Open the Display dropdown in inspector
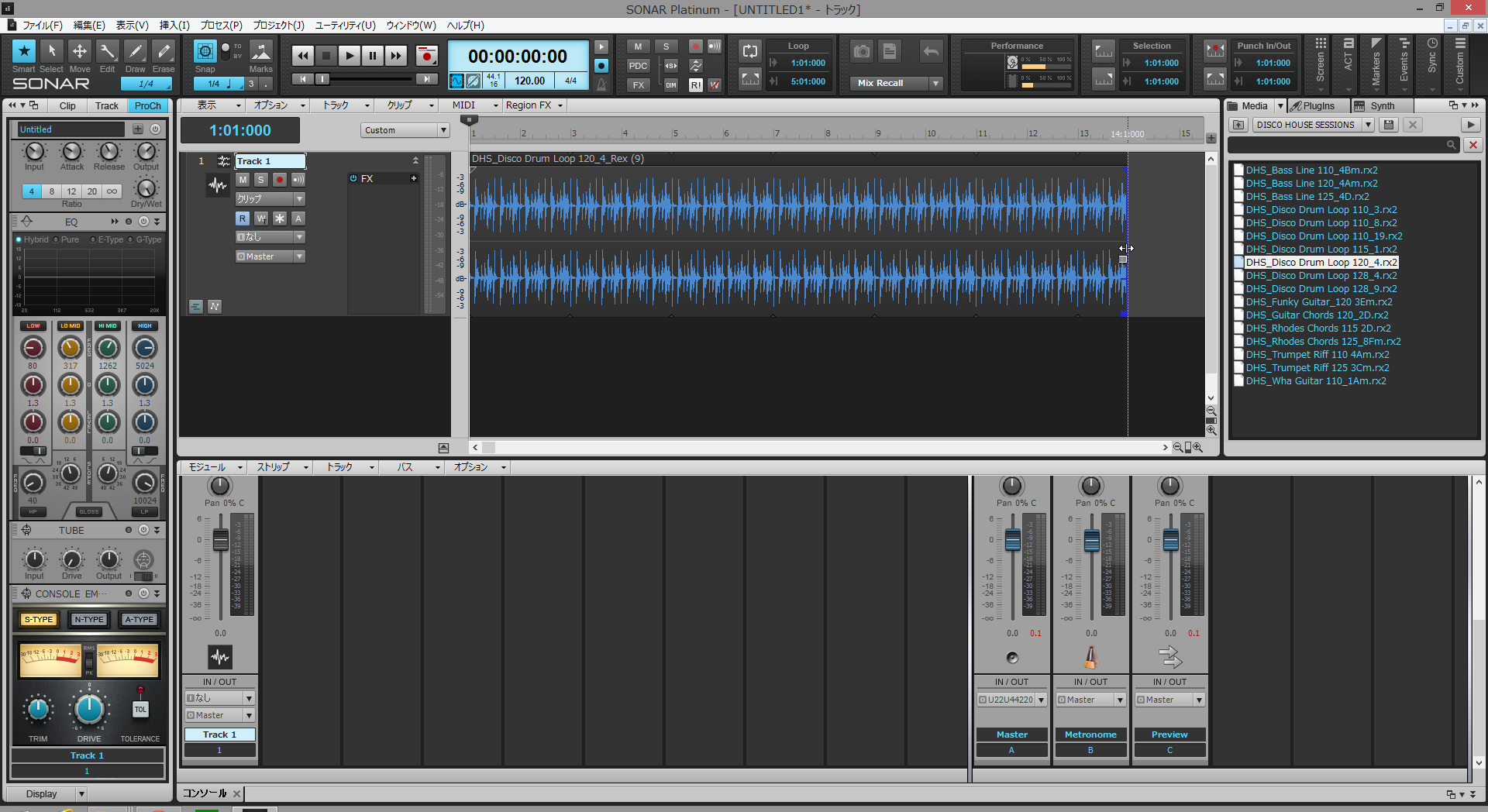The height and width of the screenshot is (812, 1488). [81, 793]
